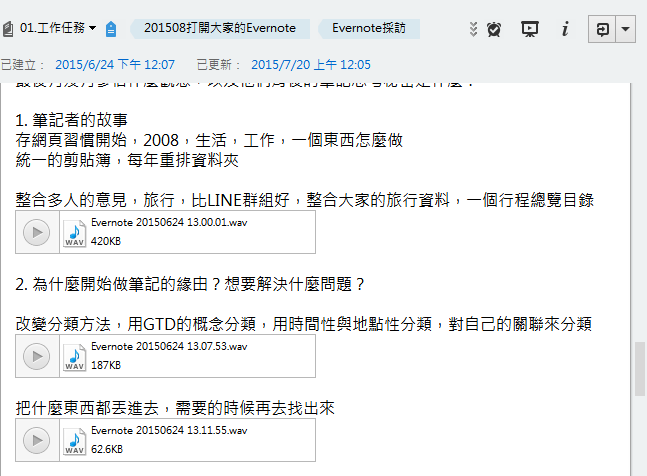Expand the hidden tags chevron
This screenshot has height=476, width=647.
tap(473, 29)
